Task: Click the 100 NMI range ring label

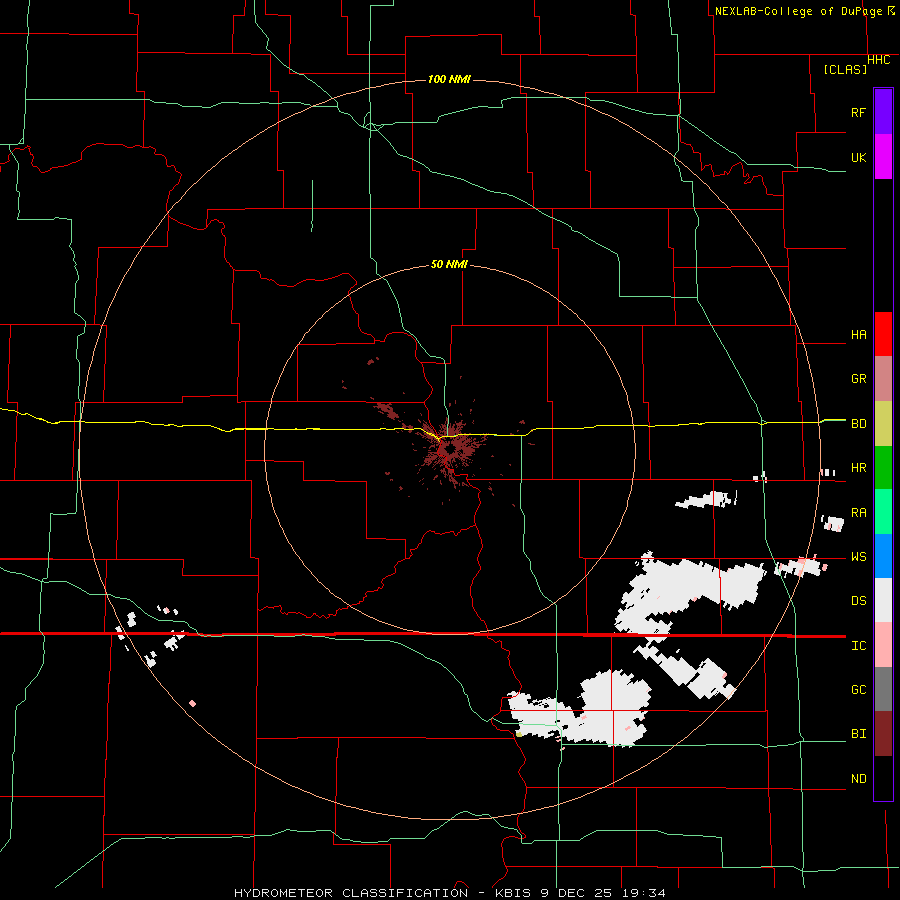Action: 449,79
